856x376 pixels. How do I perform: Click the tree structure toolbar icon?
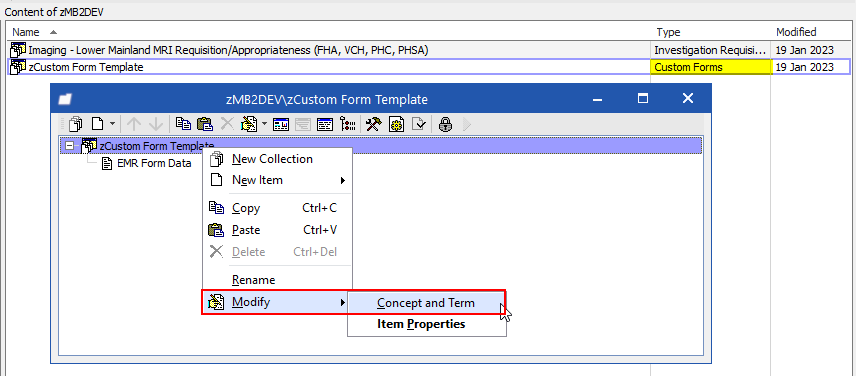[348, 124]
